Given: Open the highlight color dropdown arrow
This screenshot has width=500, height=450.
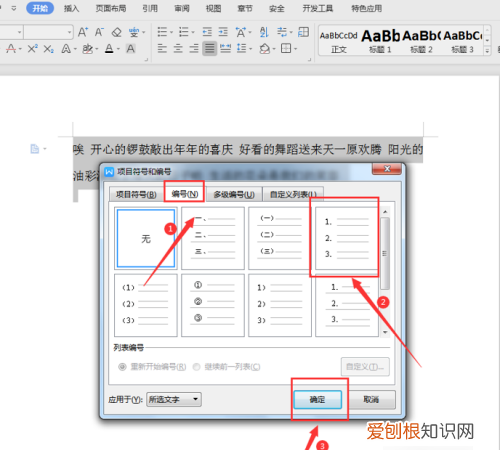Looking at the screenshot, I should (97, 49).
